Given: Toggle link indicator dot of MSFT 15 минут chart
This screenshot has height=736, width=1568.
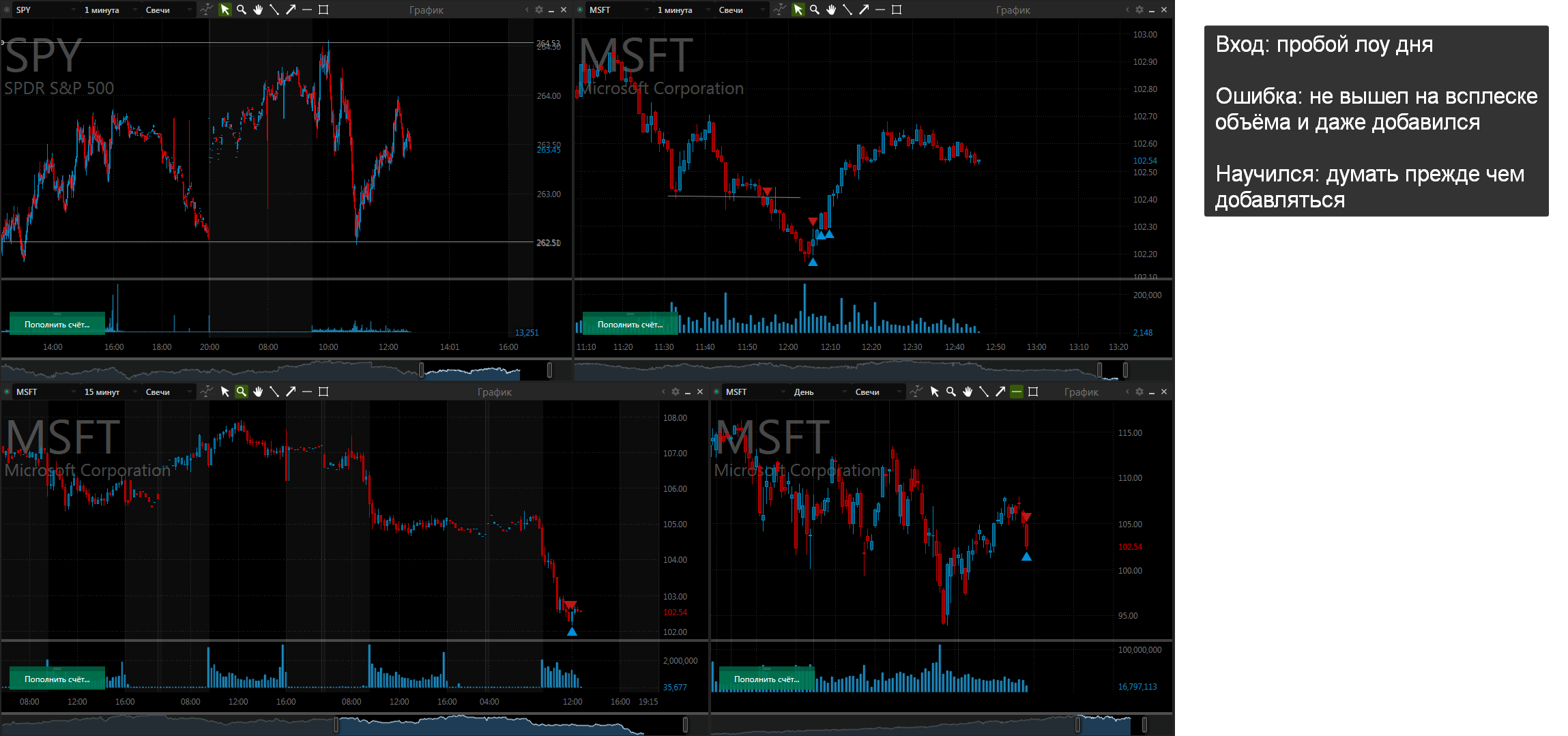Looking at the screenshot, I should click(7, 392).
